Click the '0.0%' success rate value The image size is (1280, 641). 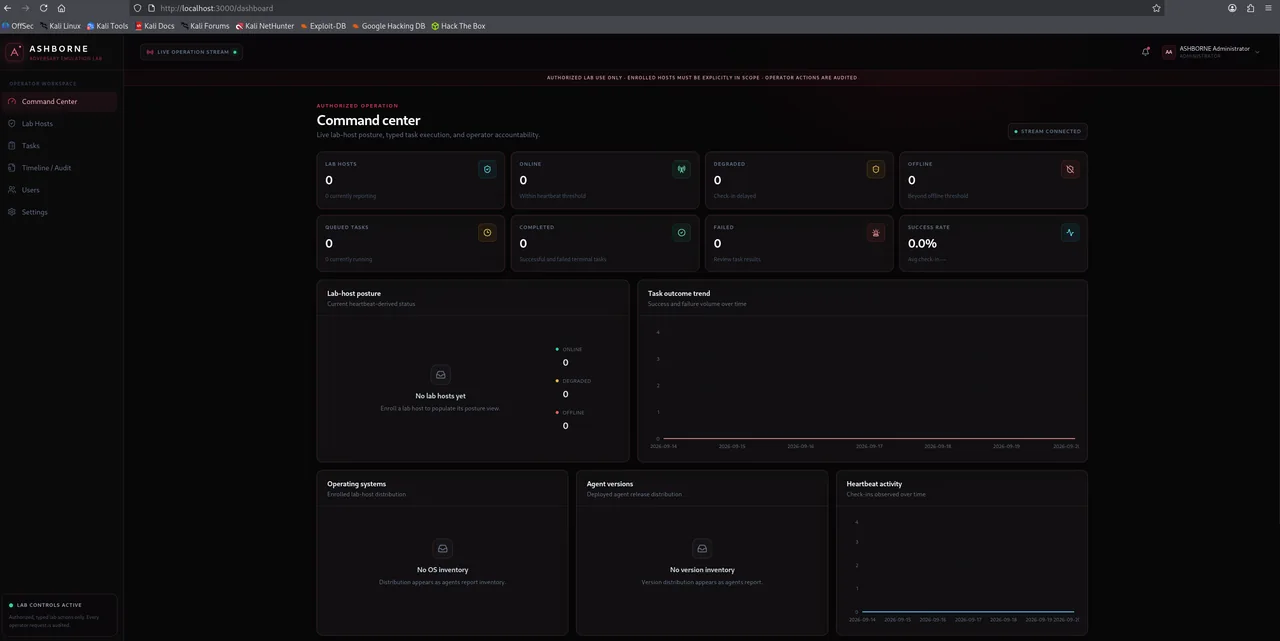[922, 243]
